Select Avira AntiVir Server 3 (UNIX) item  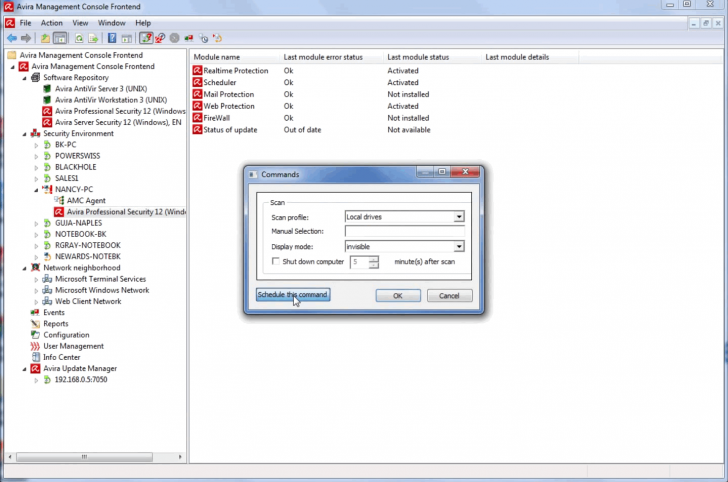(101, 89)
